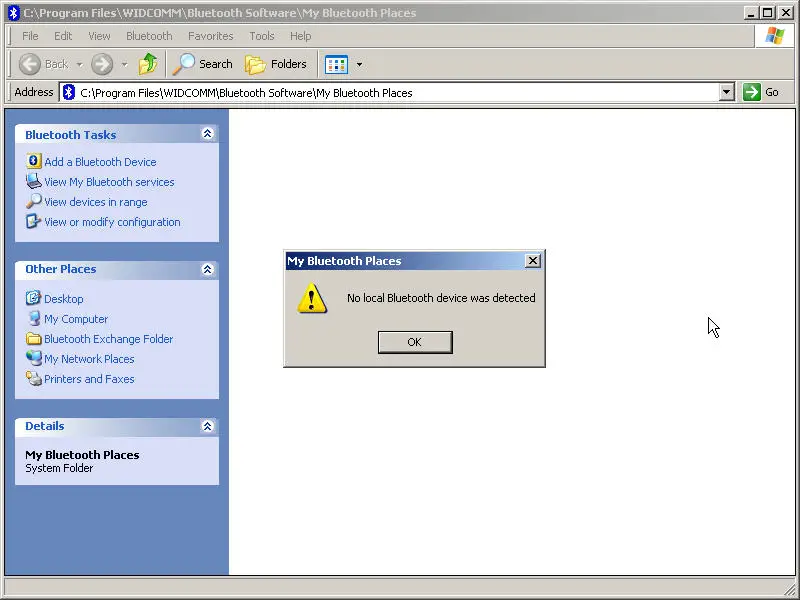Click the My Computer icon

(x=34, y=318)
